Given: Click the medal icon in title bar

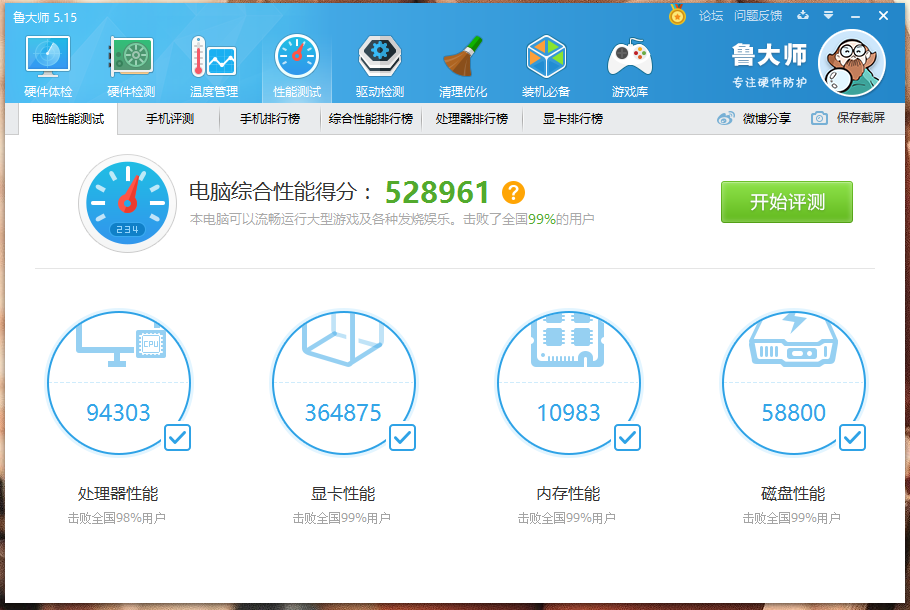Looking at the screenshot, I should [x=677, y=15].
